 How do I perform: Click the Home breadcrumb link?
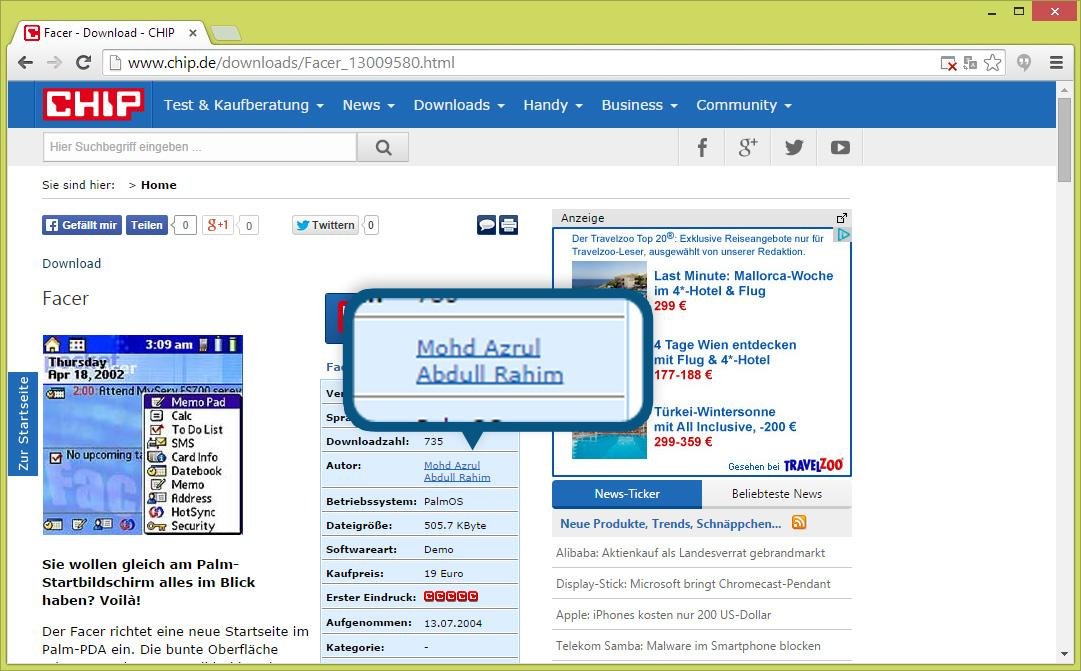(159, 185)
